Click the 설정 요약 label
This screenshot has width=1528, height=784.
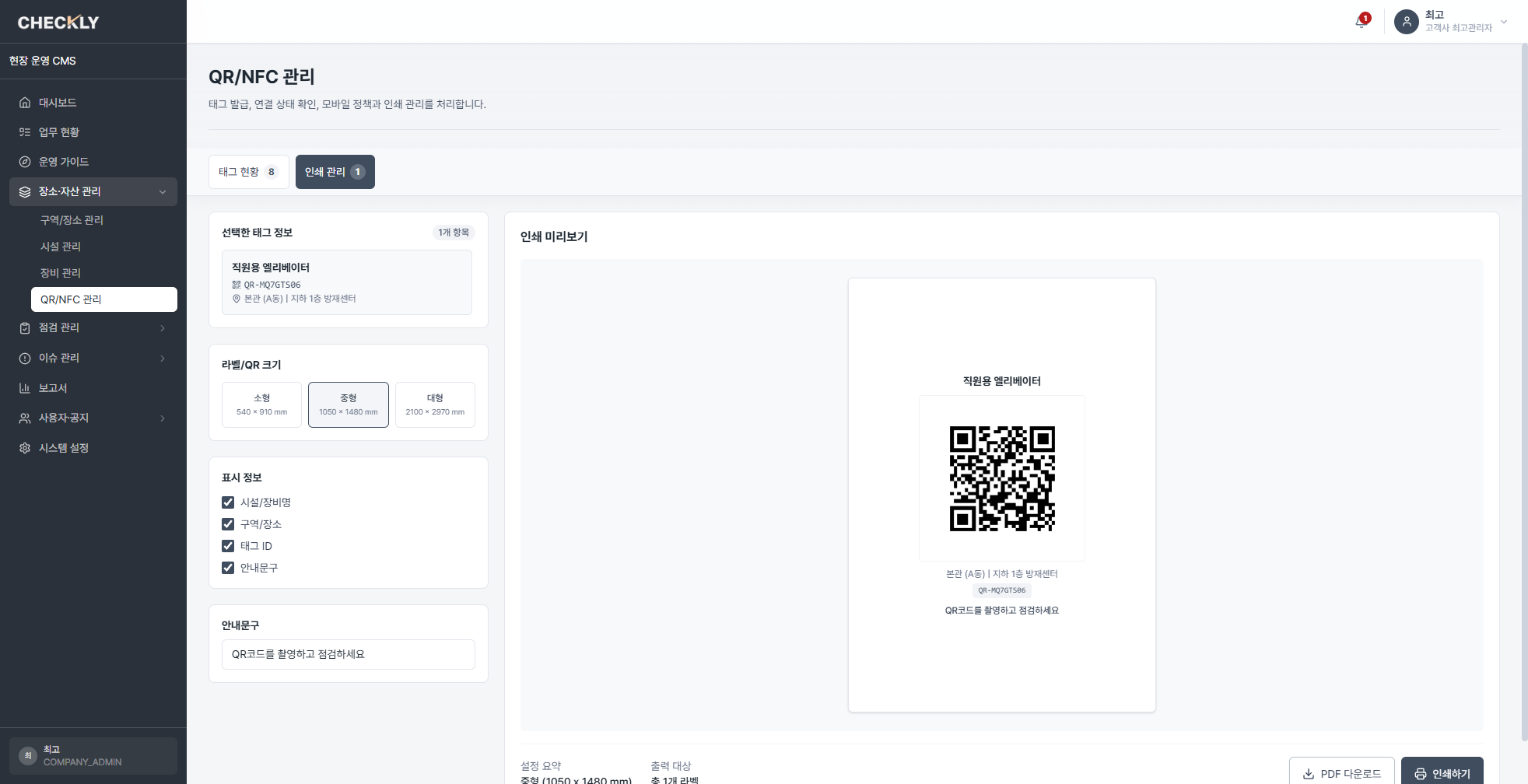pos(541,766)
